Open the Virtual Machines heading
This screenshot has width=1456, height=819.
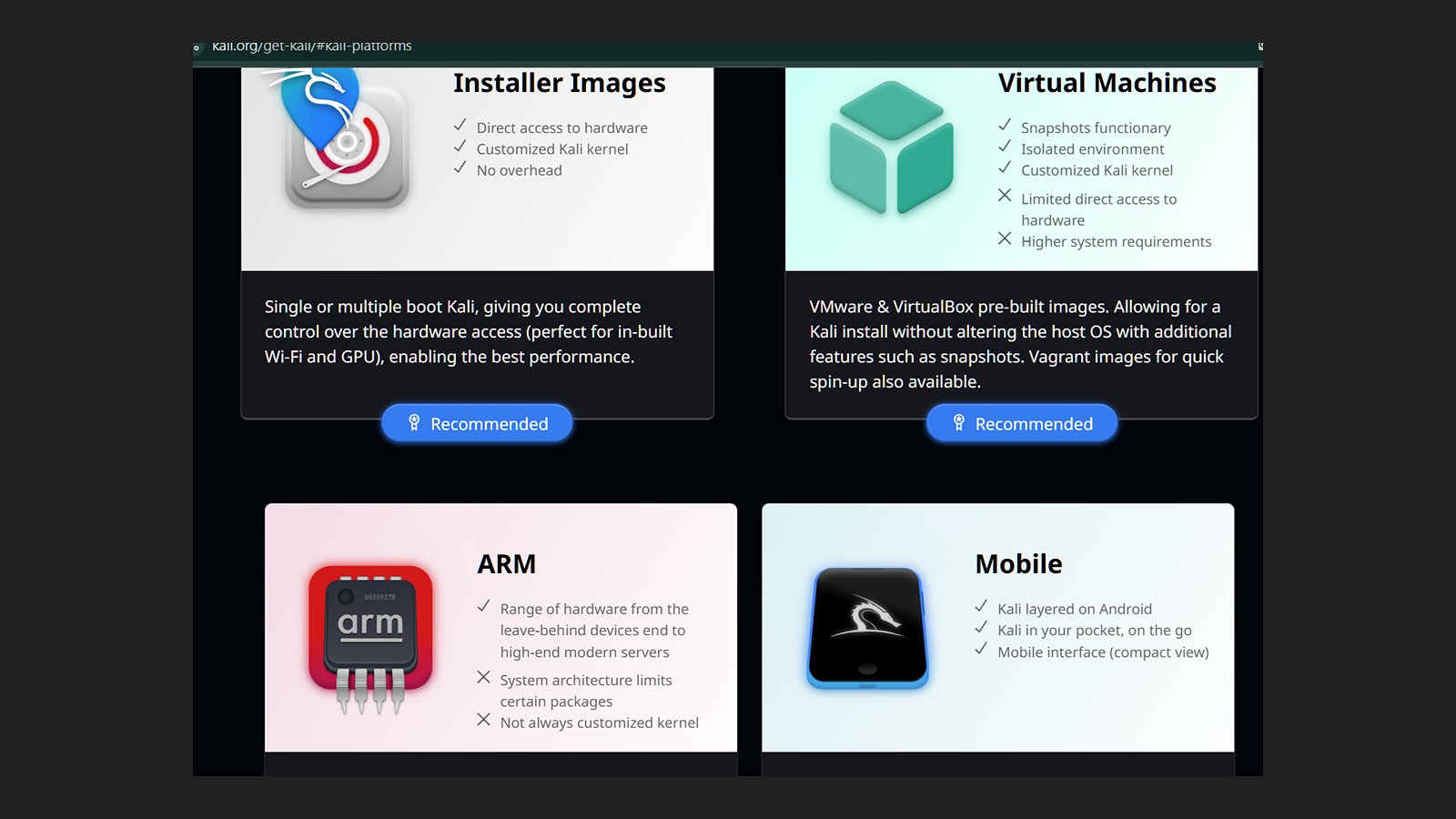pos(1107,83)
